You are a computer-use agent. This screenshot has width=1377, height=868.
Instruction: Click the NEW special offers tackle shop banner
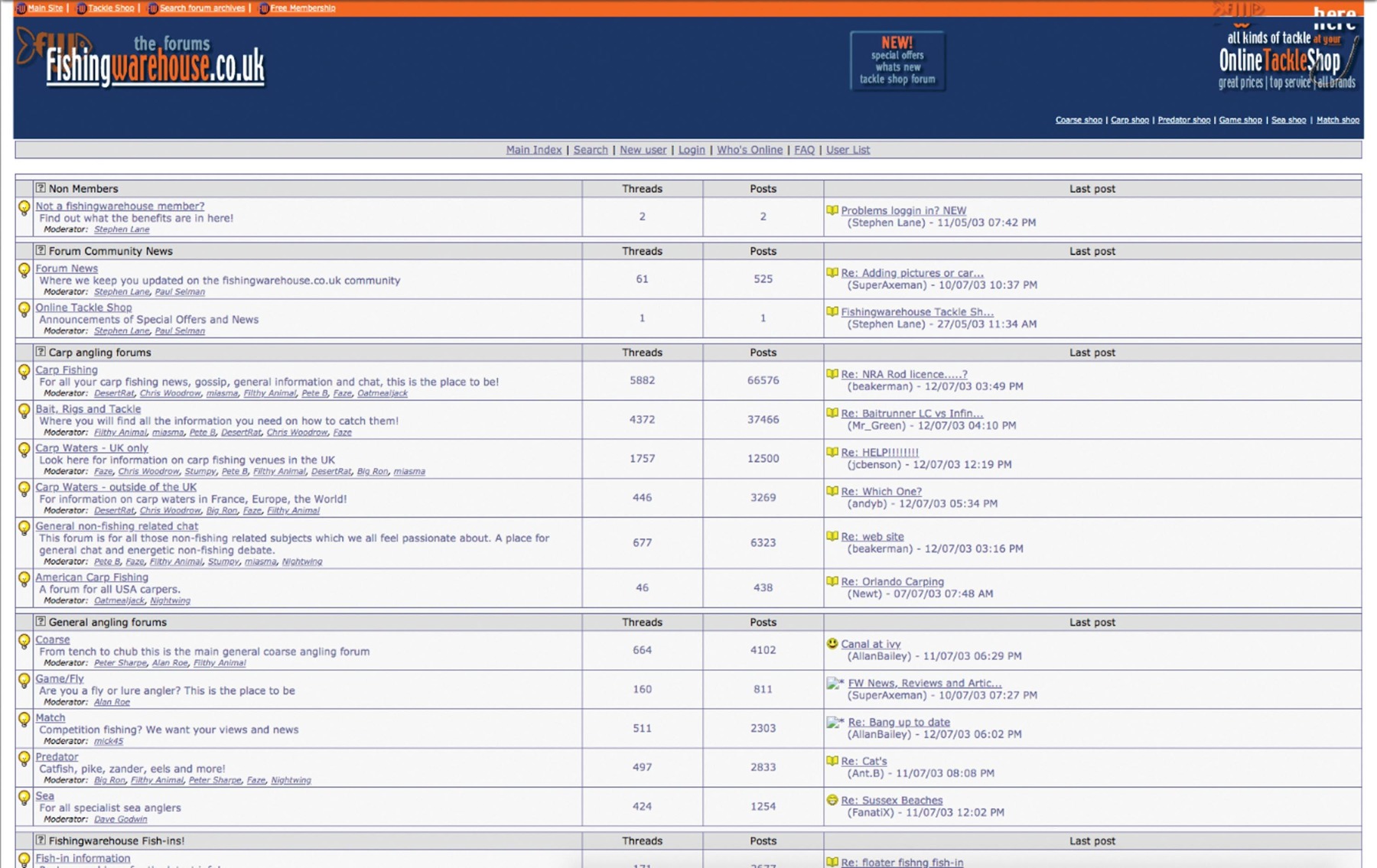tap(897, 61)
